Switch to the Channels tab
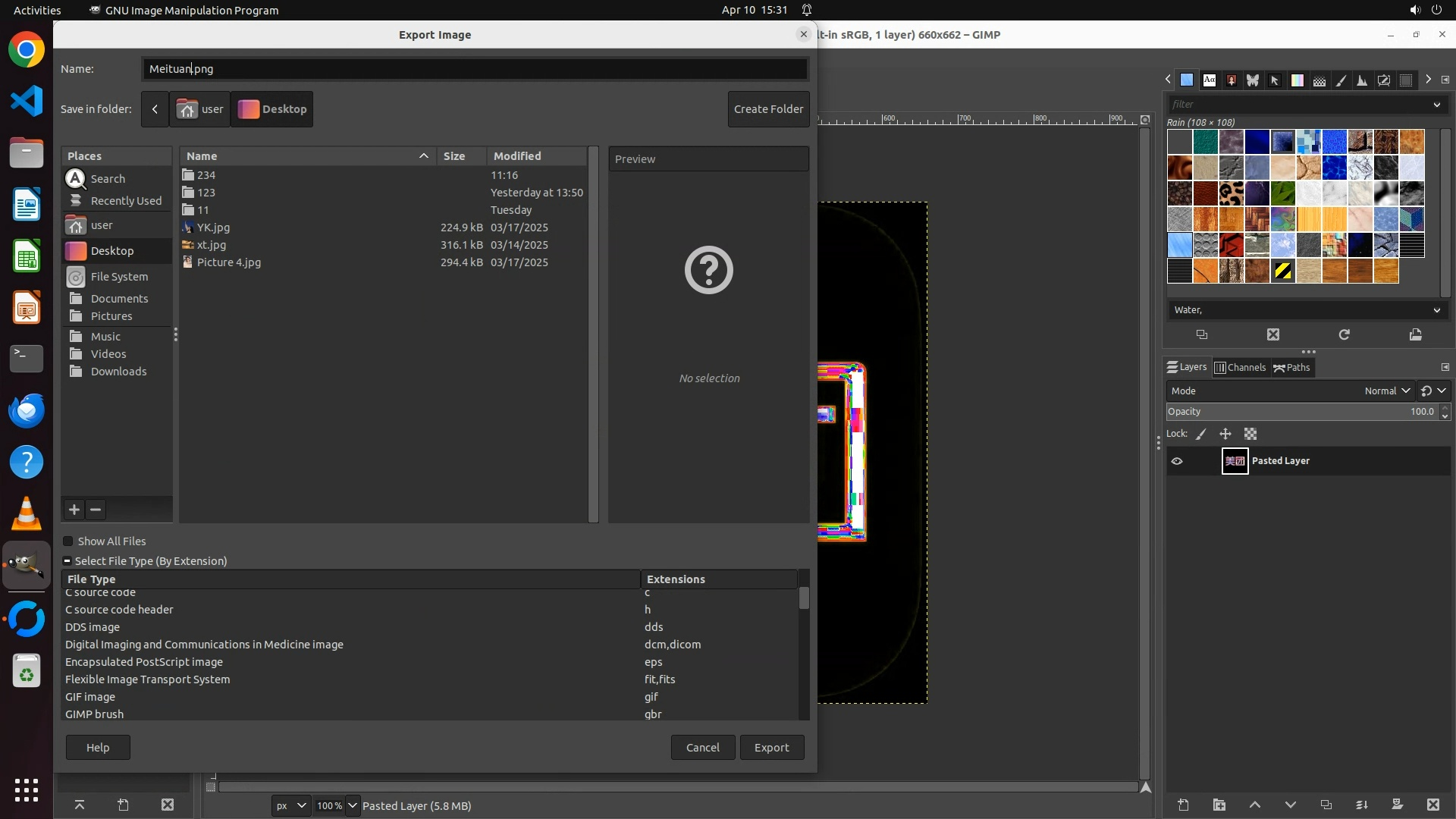Viewport: 1456px width, 819px height. (x=1240, y=368)
